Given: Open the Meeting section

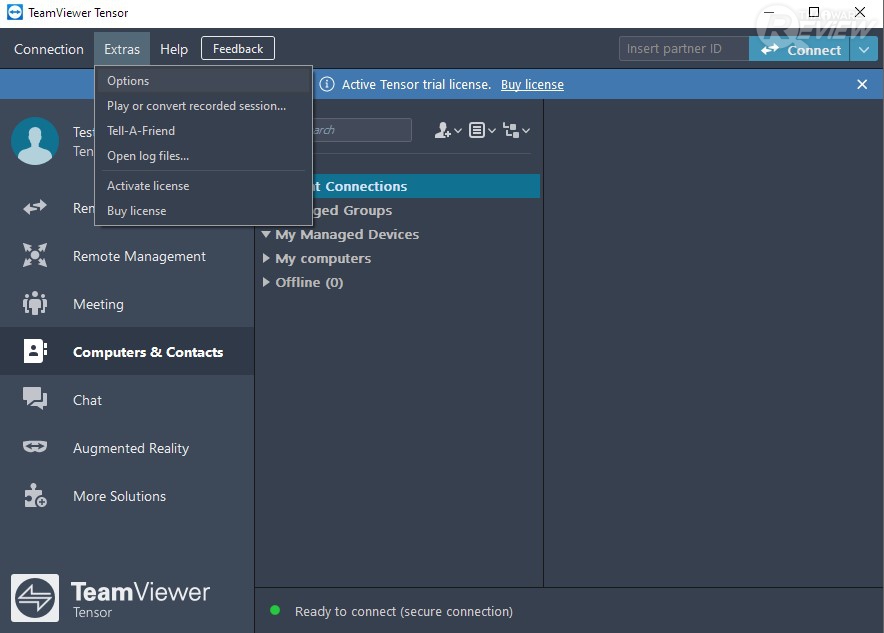Looking at the screenshot, I should [x=127, y=304].
